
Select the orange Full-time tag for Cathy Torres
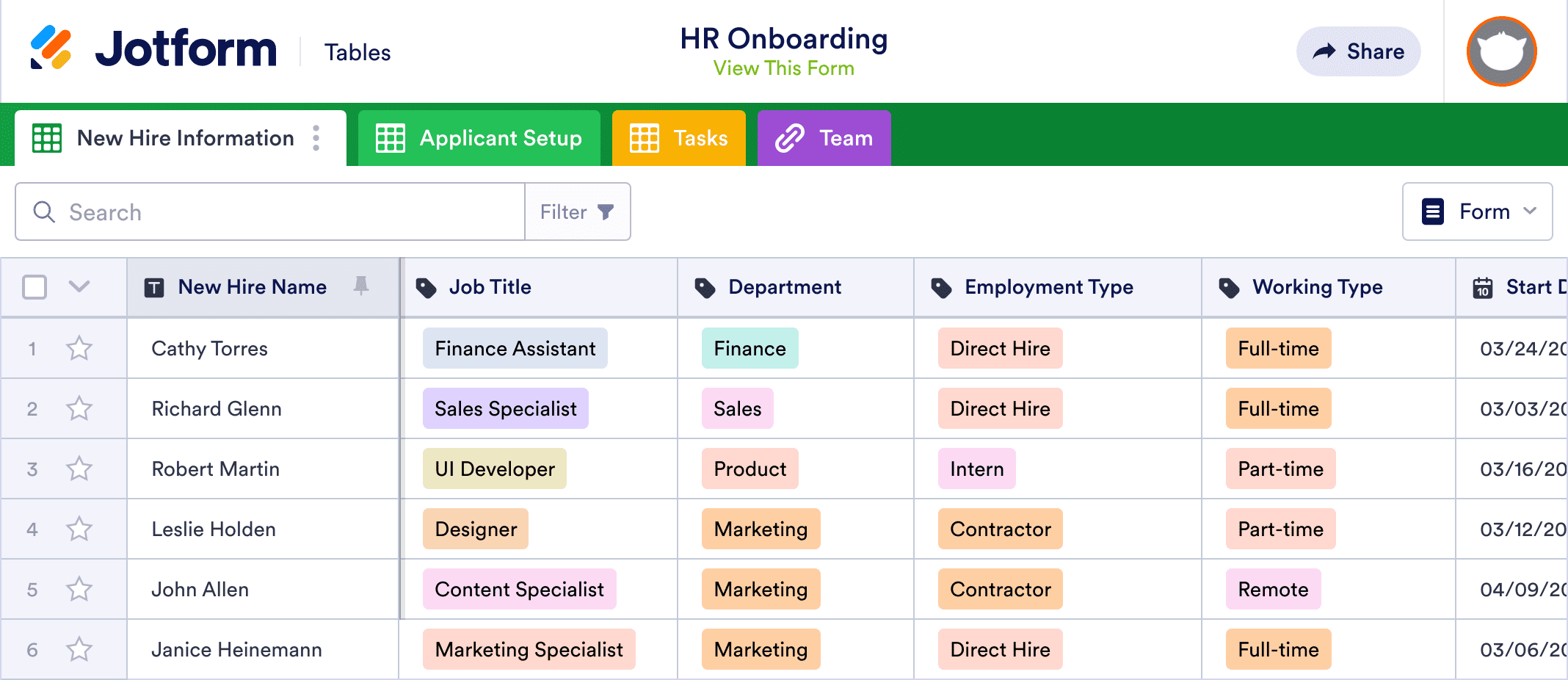[x=1278, y=348]
